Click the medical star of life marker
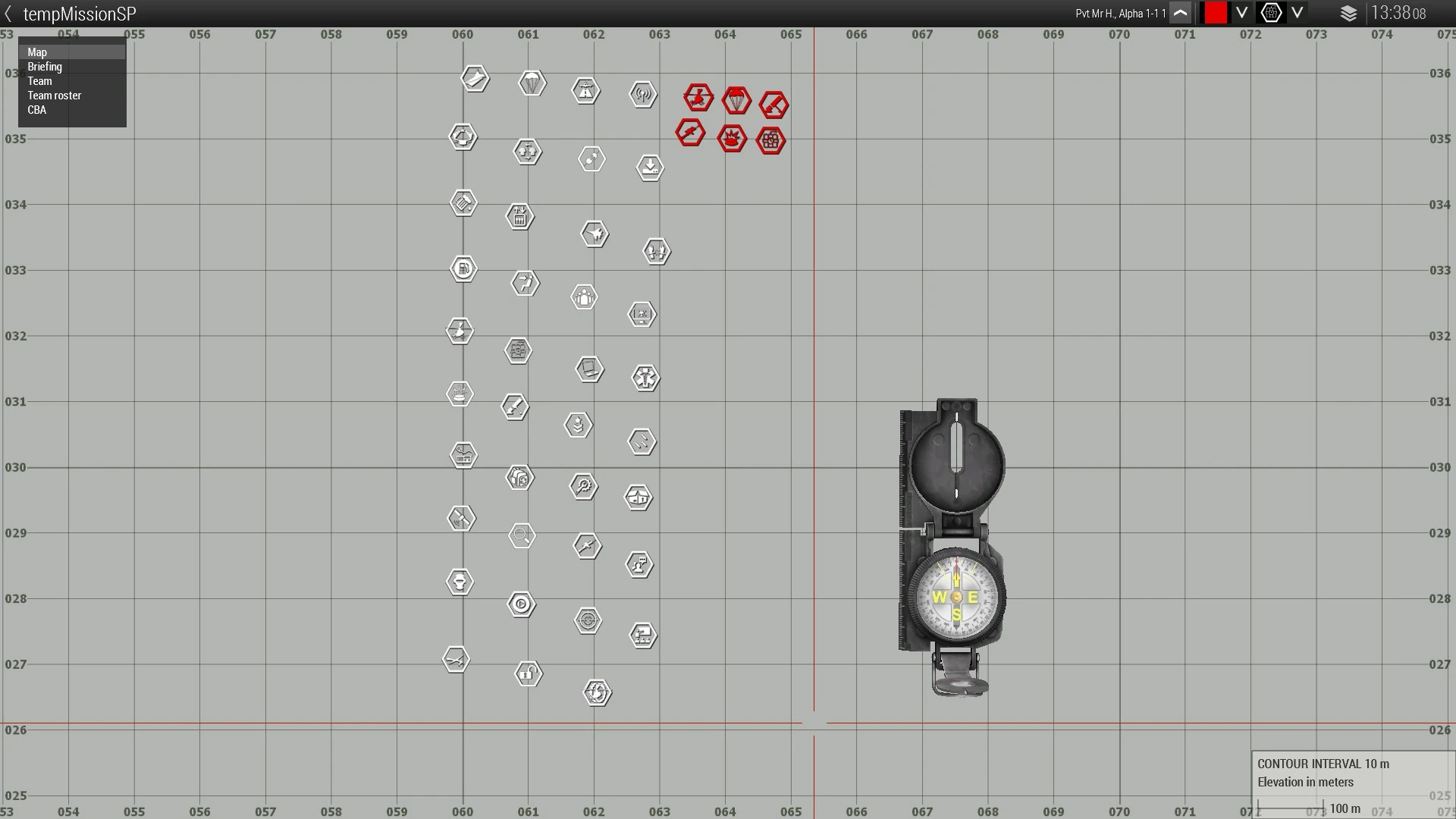This screenshot has height=819, width=1456. coord(645,378)
